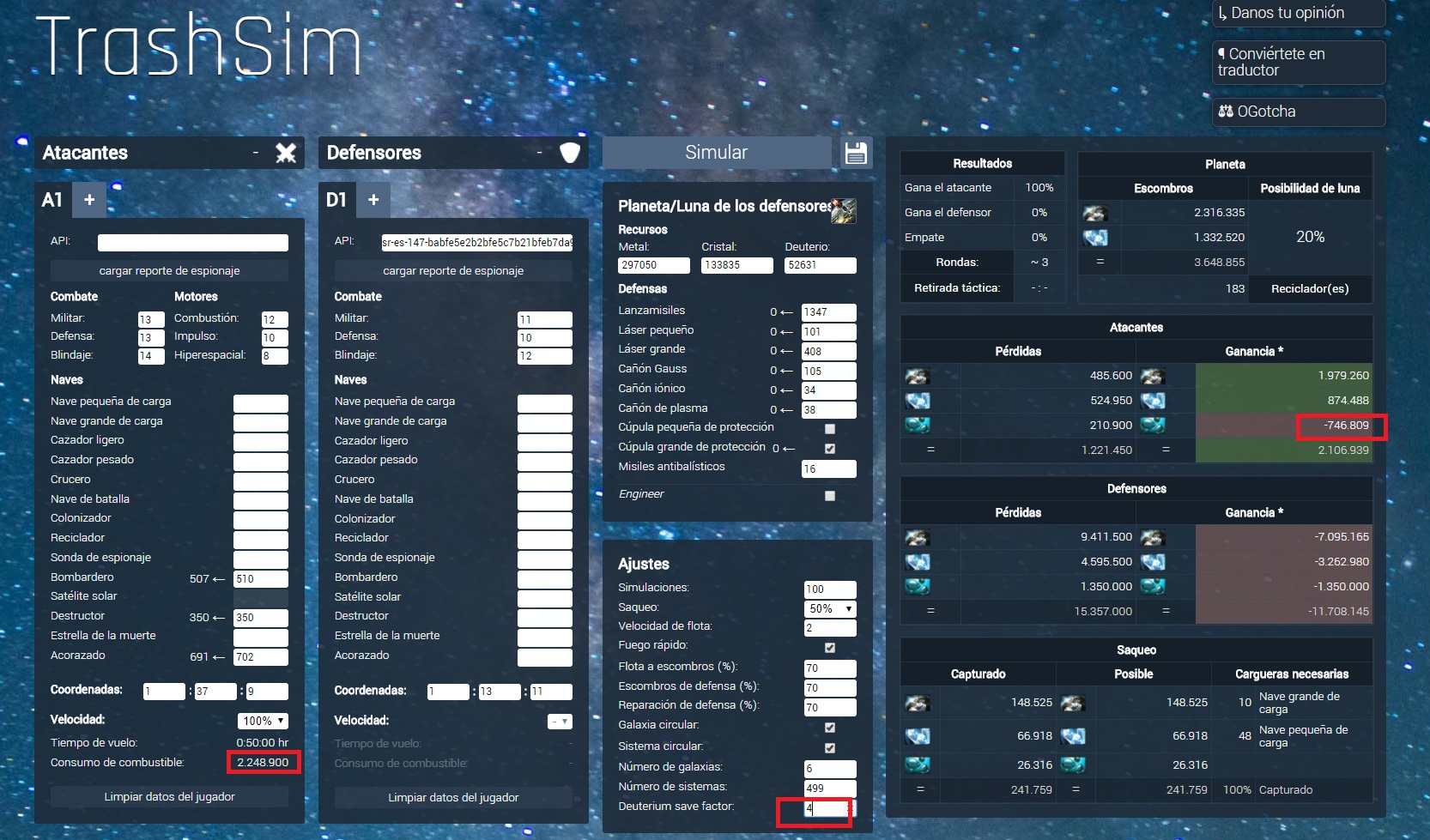Click crystal icon in Escombros row
This screenshot has height=840, width=1430.
(x=1094, y=238)
